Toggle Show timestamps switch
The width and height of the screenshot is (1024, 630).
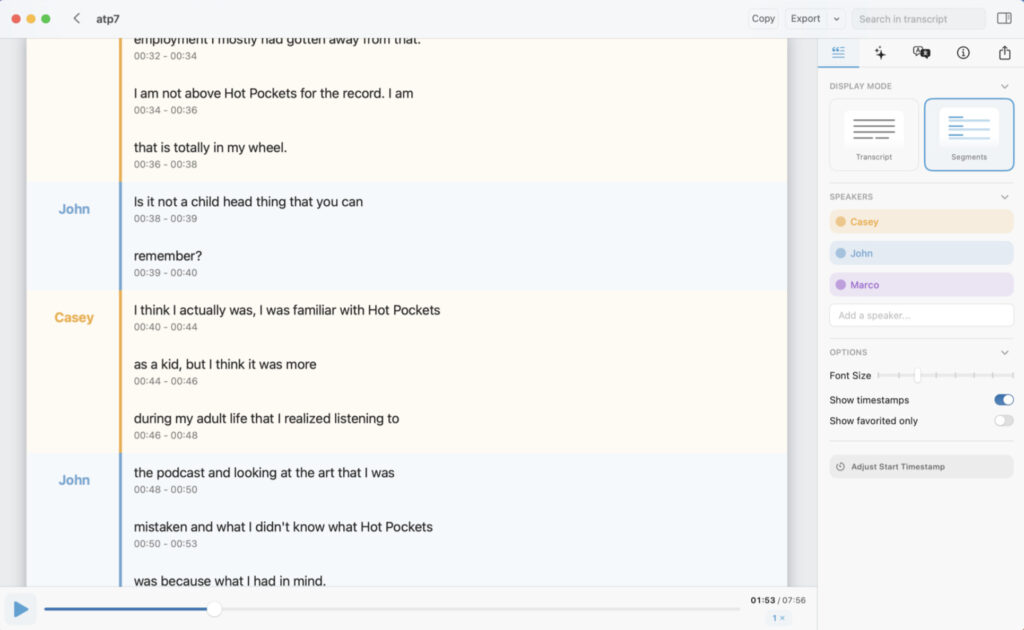pyautogui.click(x=1004, y=400)
